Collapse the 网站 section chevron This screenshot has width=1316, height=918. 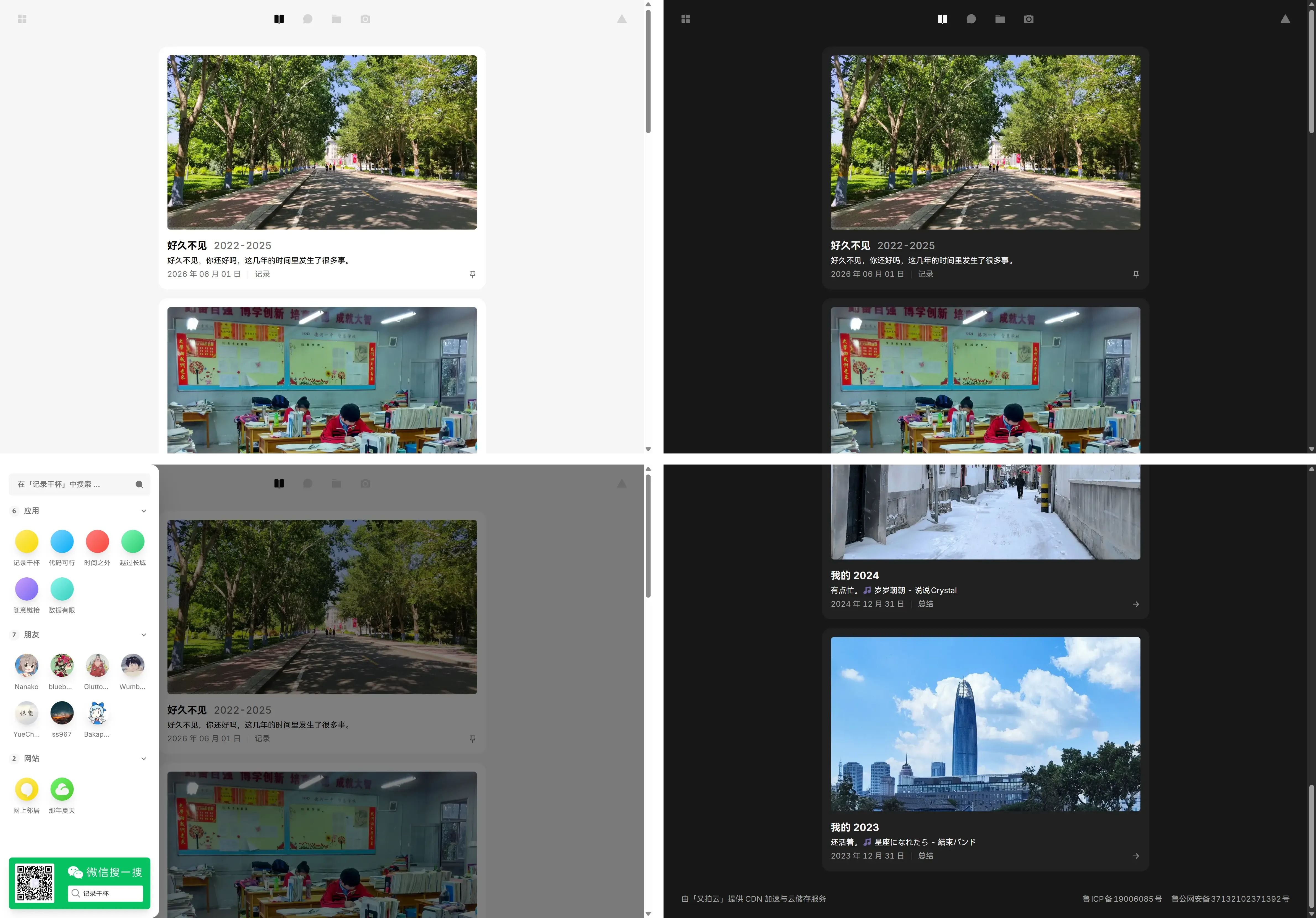tap(143, 759)
